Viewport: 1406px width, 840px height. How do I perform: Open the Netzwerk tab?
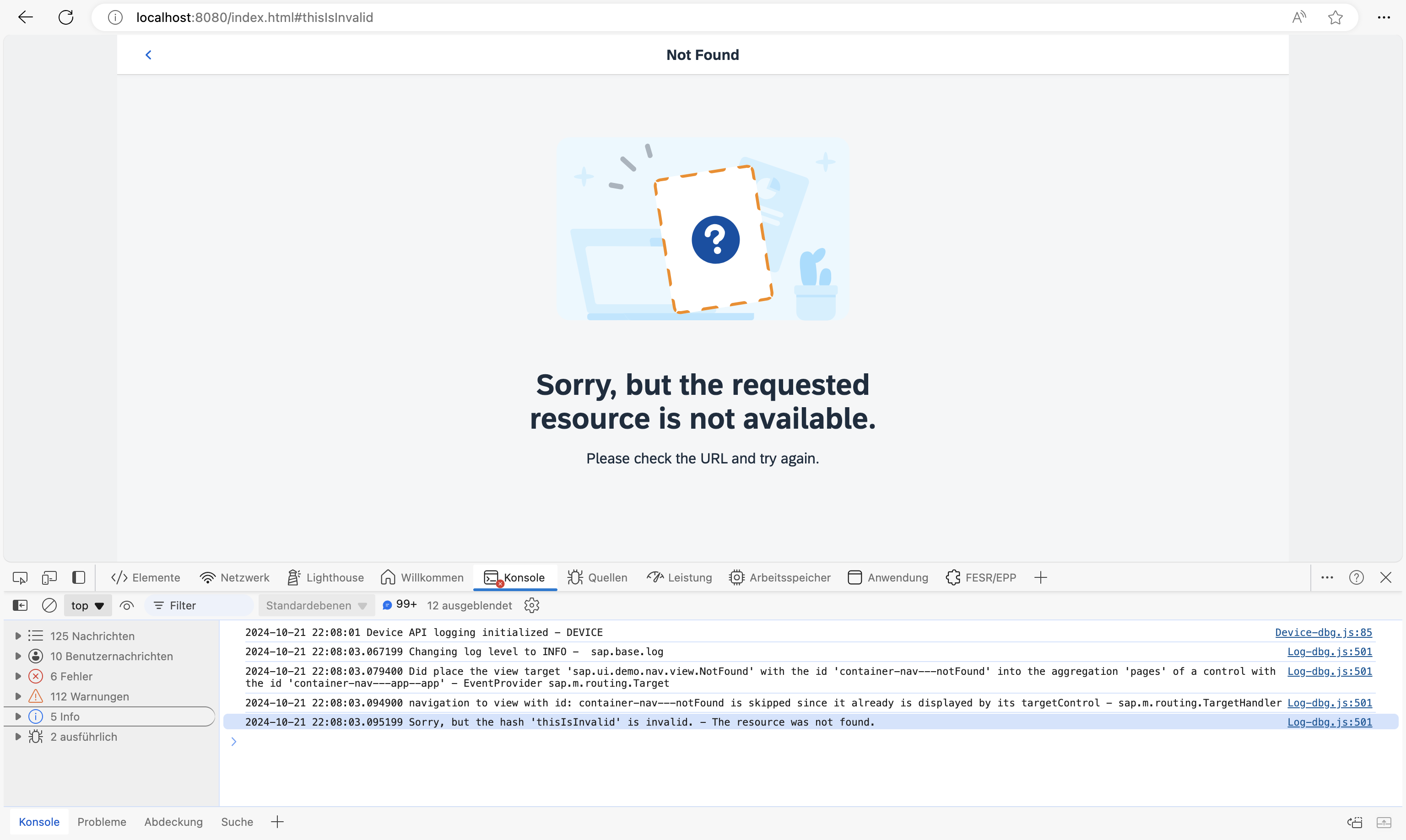pos(234,577)
